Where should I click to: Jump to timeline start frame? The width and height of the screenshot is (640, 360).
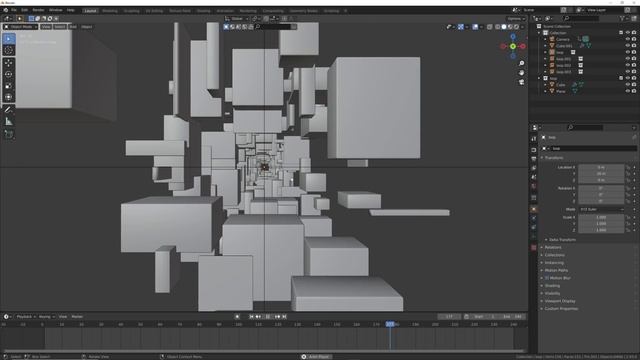(x=251, y=317)
